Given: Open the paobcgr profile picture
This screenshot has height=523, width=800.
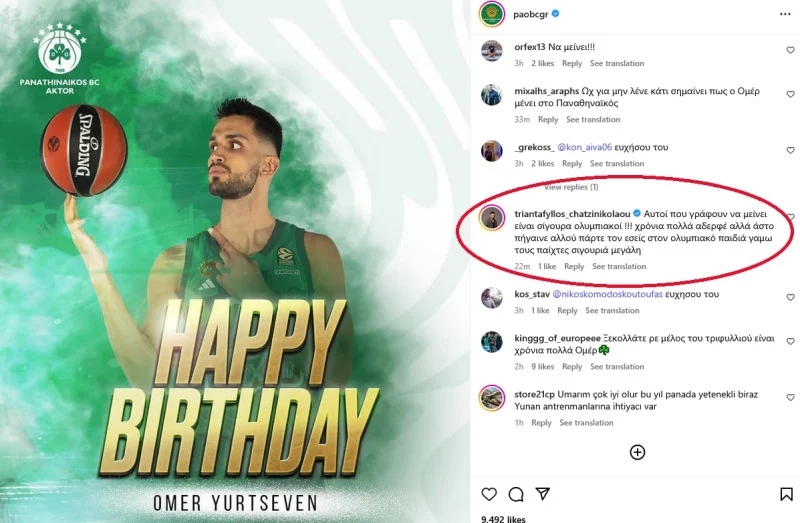Looking at the screenshot, I should 490,14.
